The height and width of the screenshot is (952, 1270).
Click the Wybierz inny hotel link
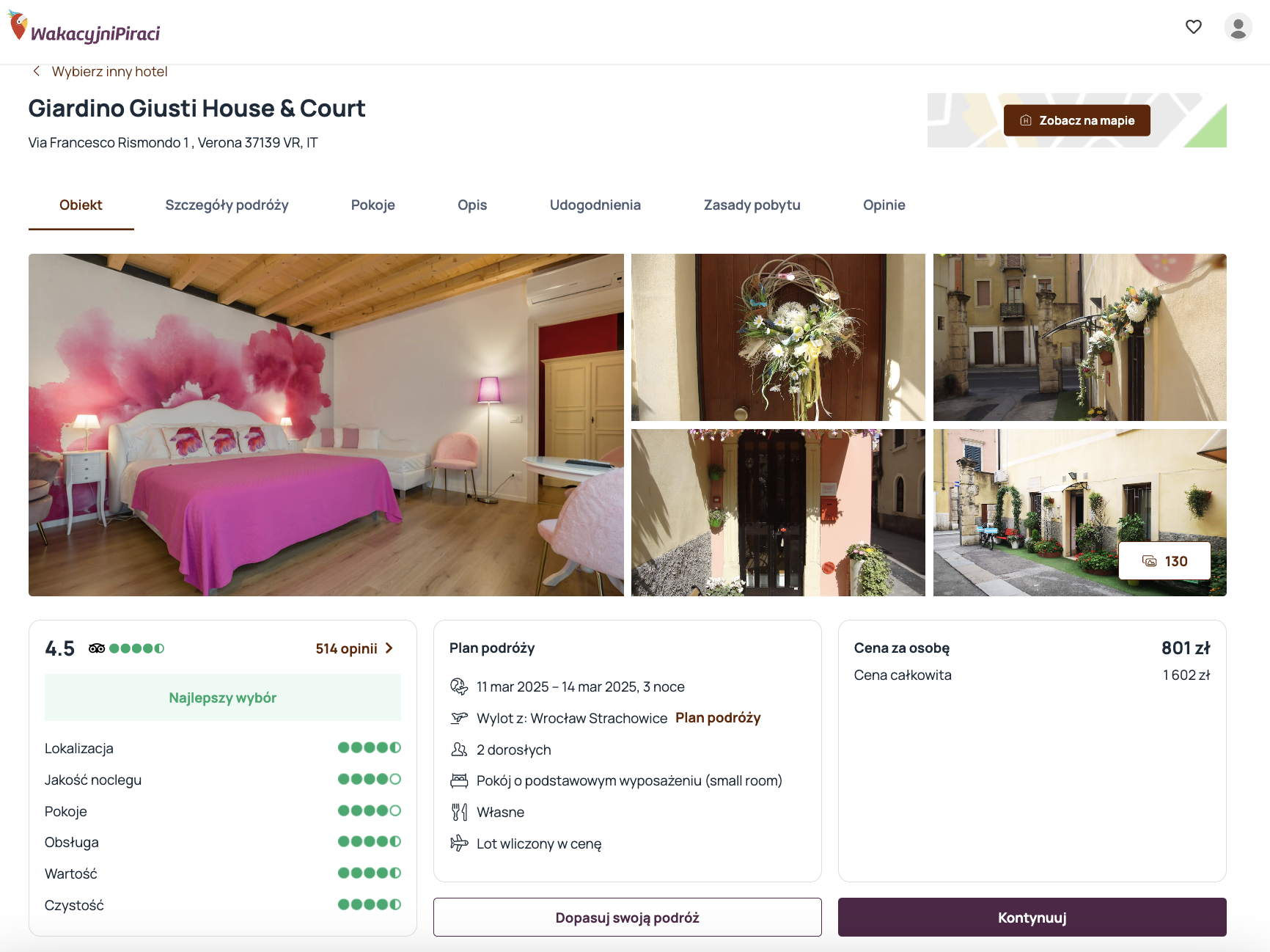[x=110, y=71]
